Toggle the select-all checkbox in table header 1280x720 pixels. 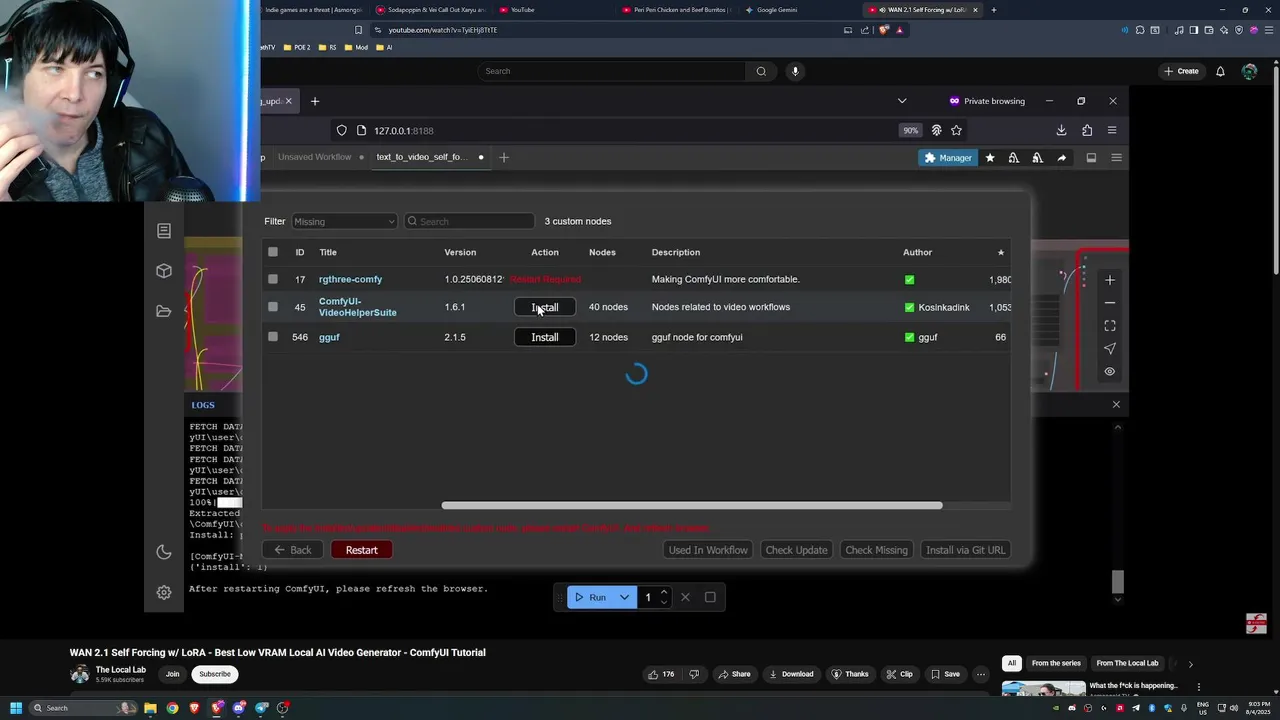point(273,252)
